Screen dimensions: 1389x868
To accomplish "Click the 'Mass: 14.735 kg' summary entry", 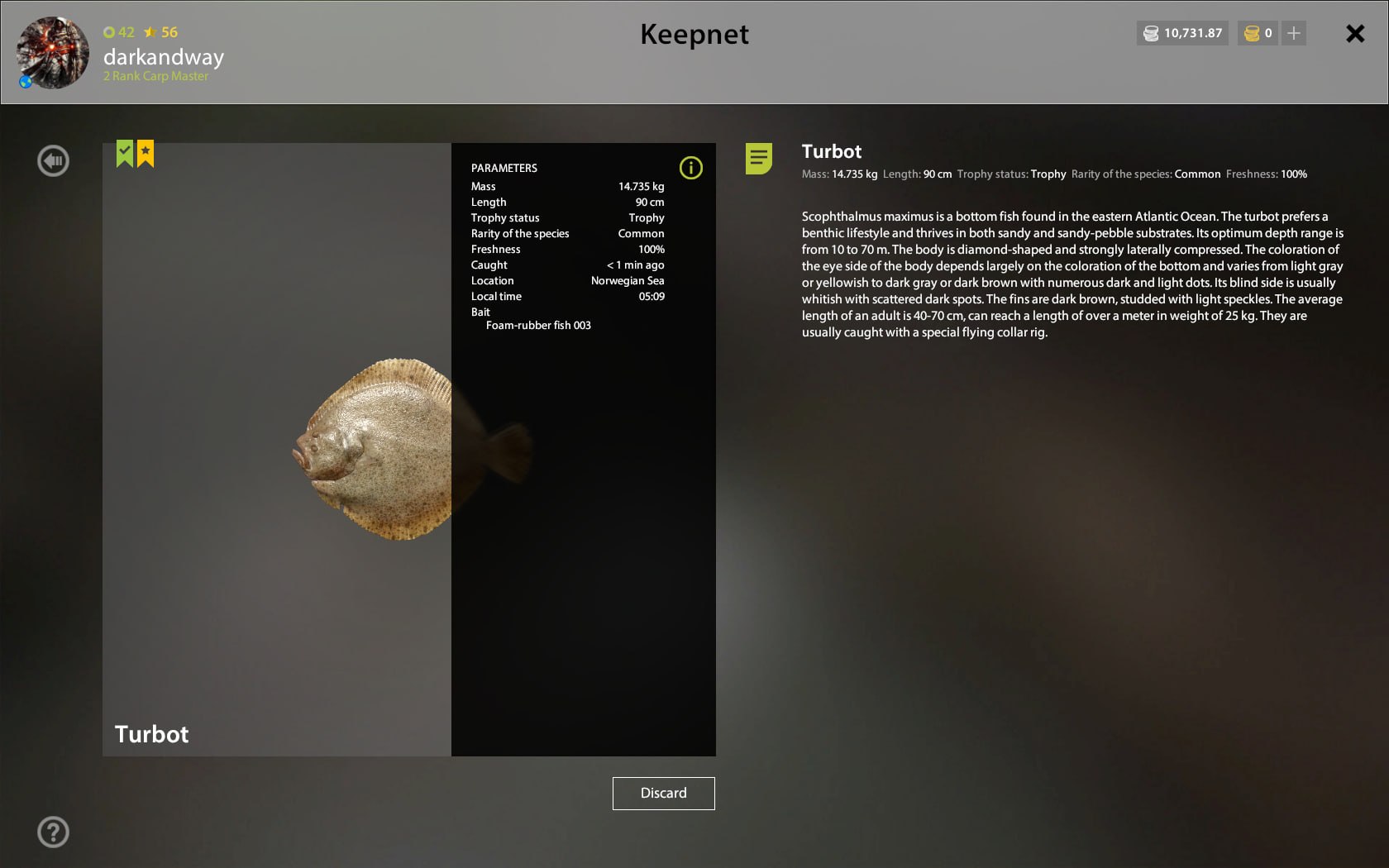I will (x=839, y=174).
